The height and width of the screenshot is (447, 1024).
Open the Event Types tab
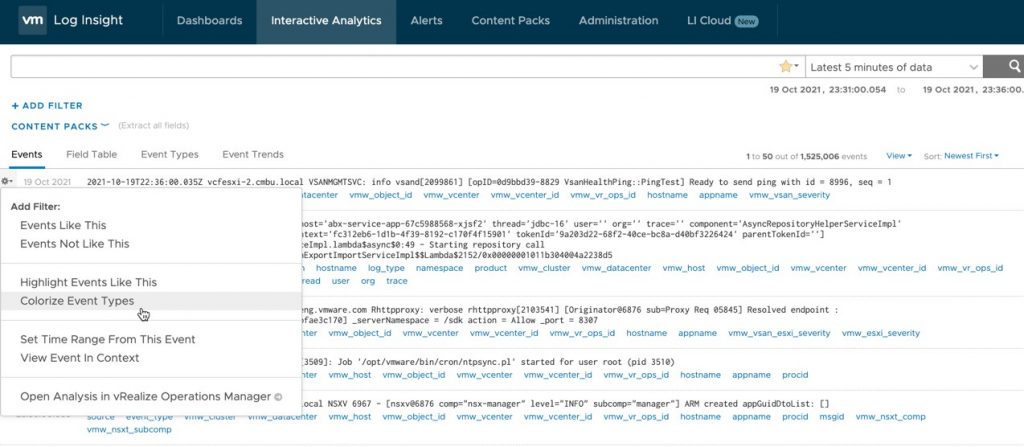click(x=169, y=154)
